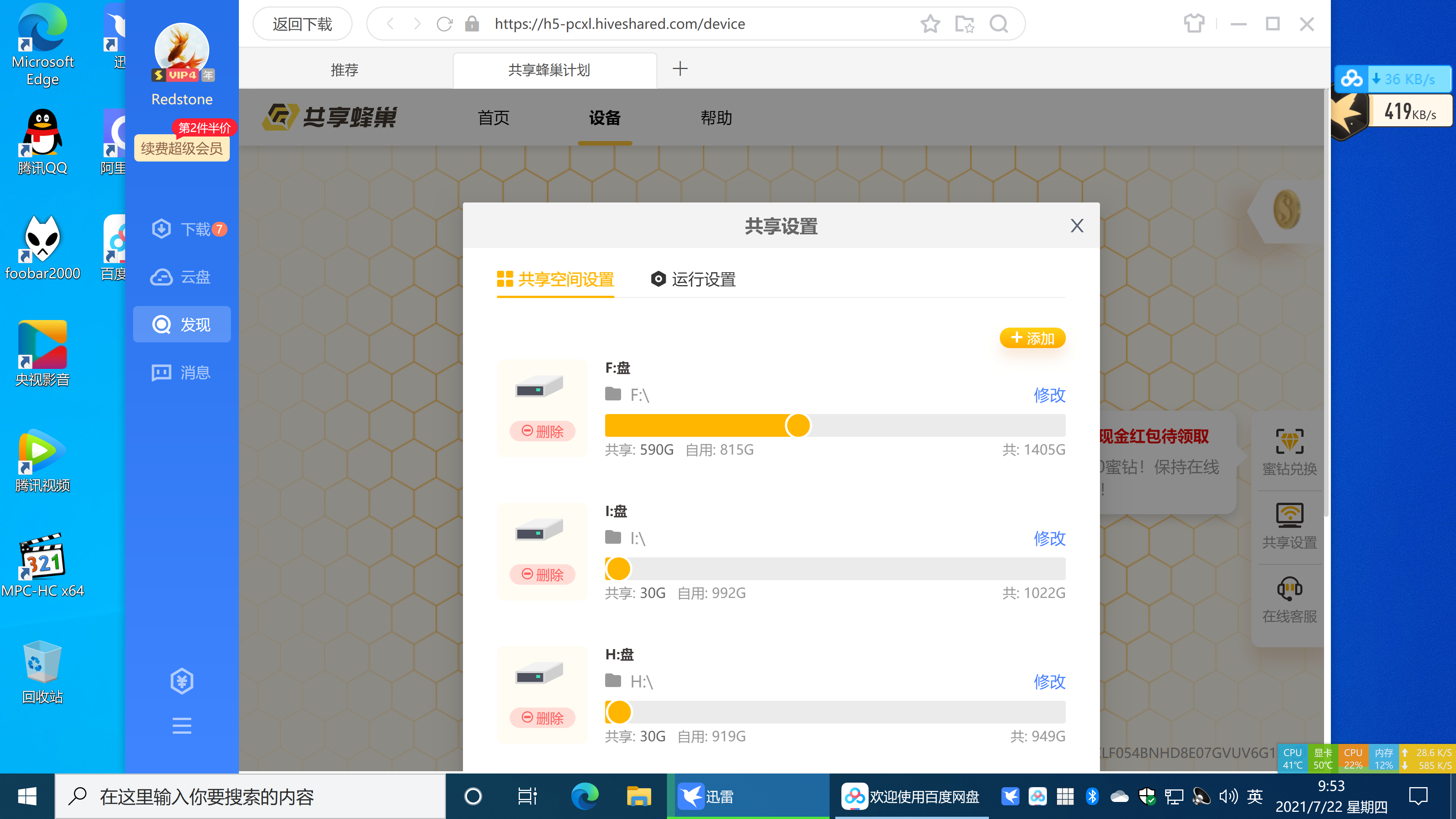The height and width of the screenshot is (819, 1456).
Task: Click the browser refresh icon
Action: coord(445,24)
